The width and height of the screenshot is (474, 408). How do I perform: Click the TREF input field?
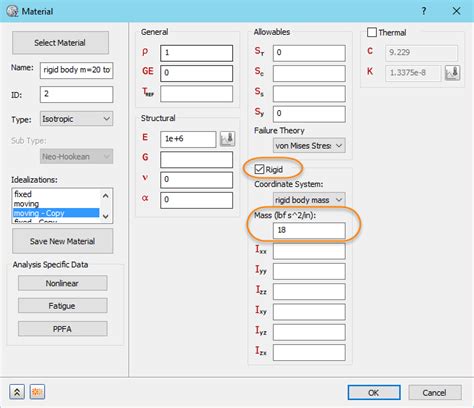[196, 93]
